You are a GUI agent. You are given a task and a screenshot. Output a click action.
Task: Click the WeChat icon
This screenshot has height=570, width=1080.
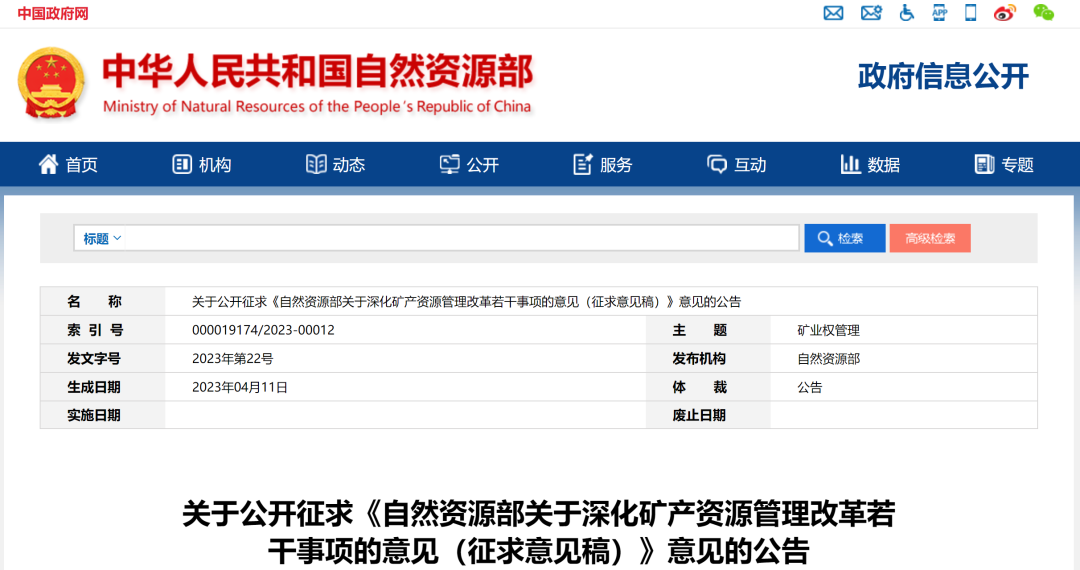pyautogui.click(x=1043, y=13)
